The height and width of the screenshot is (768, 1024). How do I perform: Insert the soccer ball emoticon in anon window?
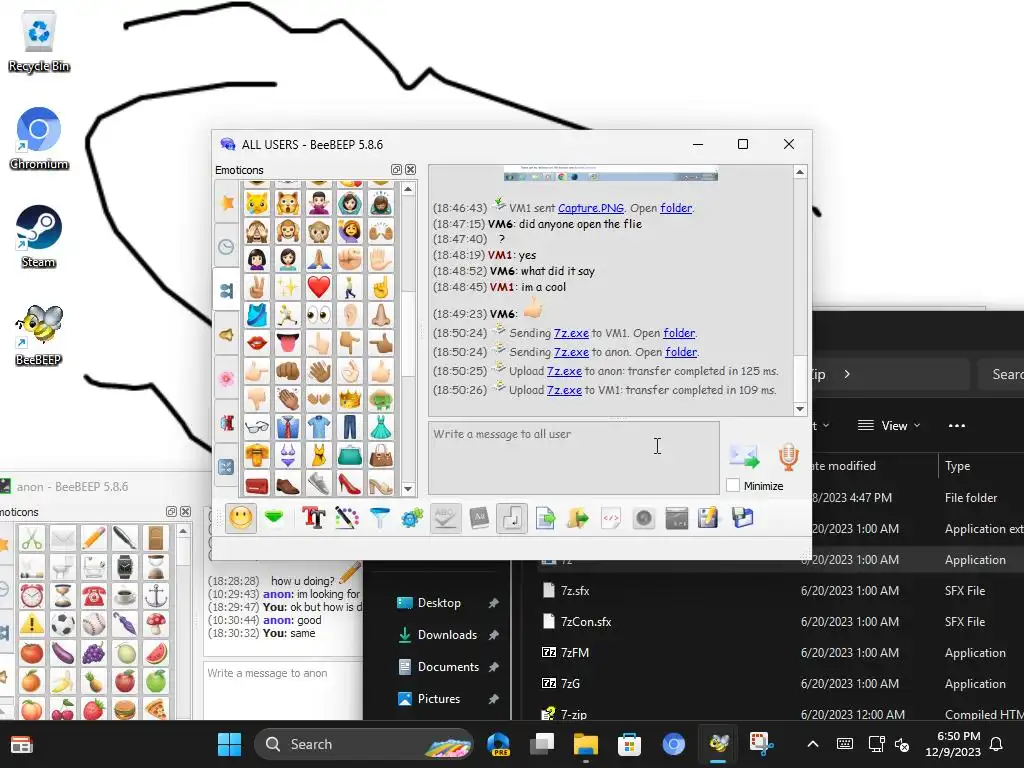click(63, 624)
